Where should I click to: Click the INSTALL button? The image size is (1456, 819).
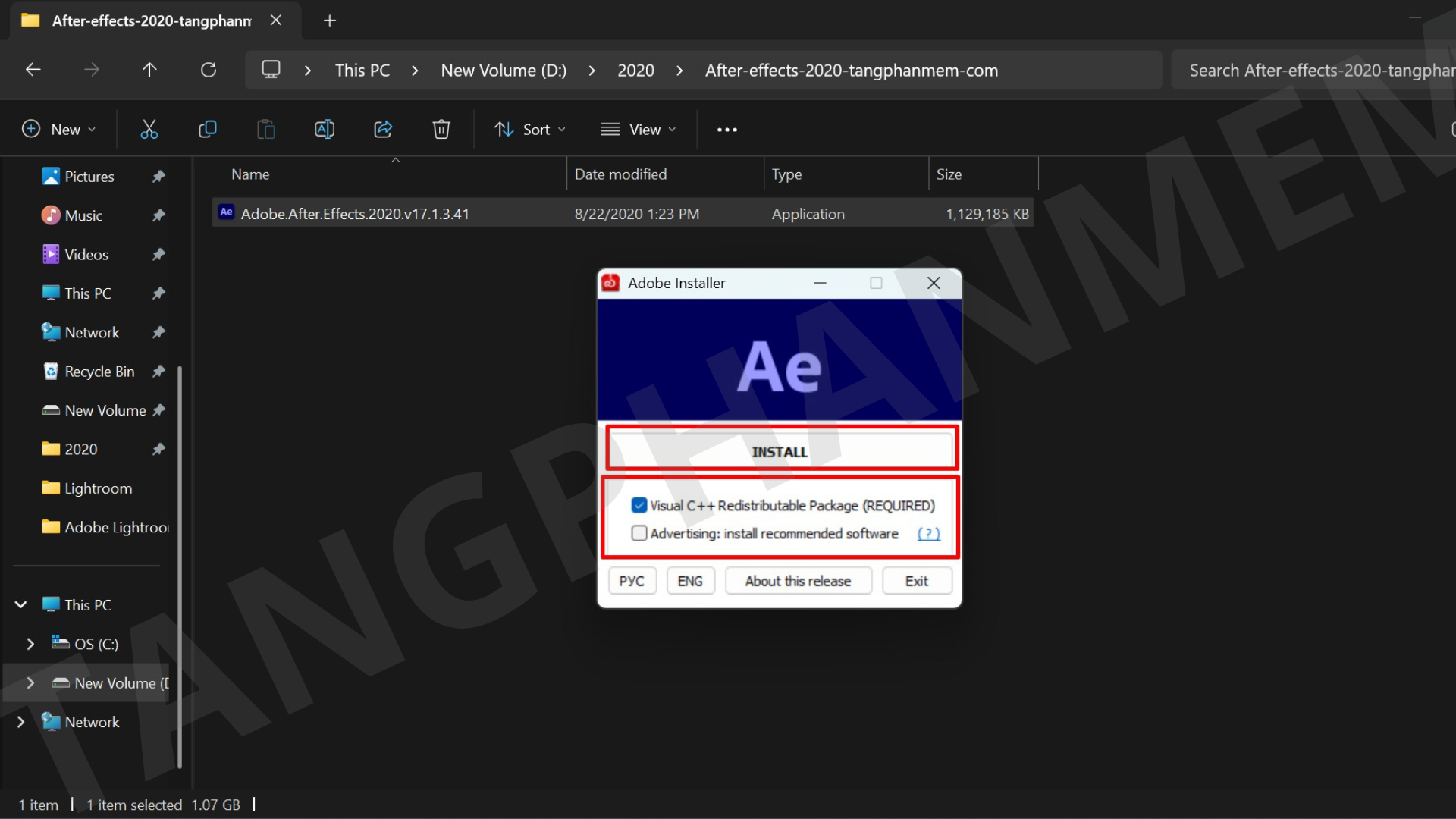click(780, 451)
